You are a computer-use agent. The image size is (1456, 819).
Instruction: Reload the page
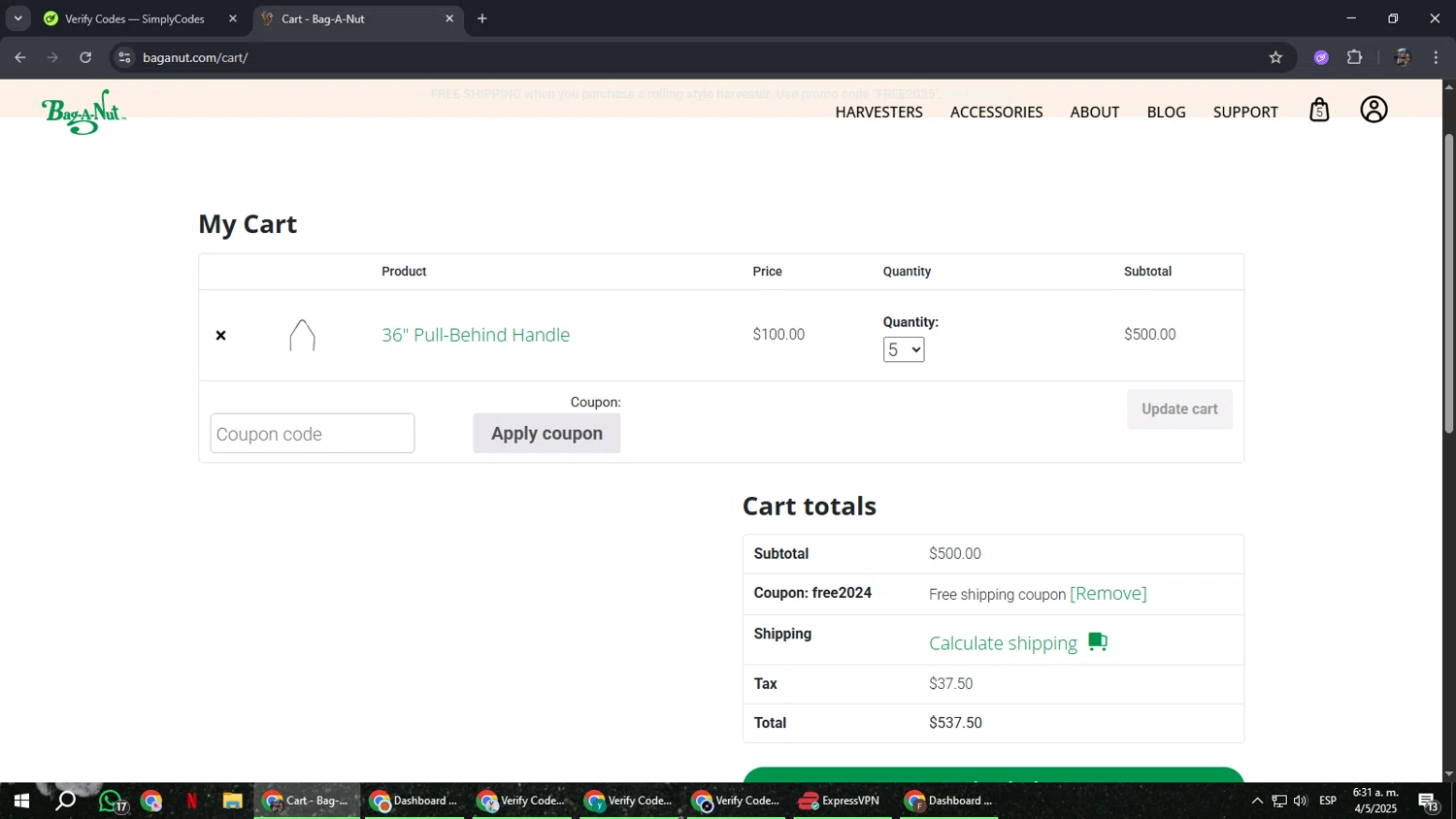click(x=85, y=57)
